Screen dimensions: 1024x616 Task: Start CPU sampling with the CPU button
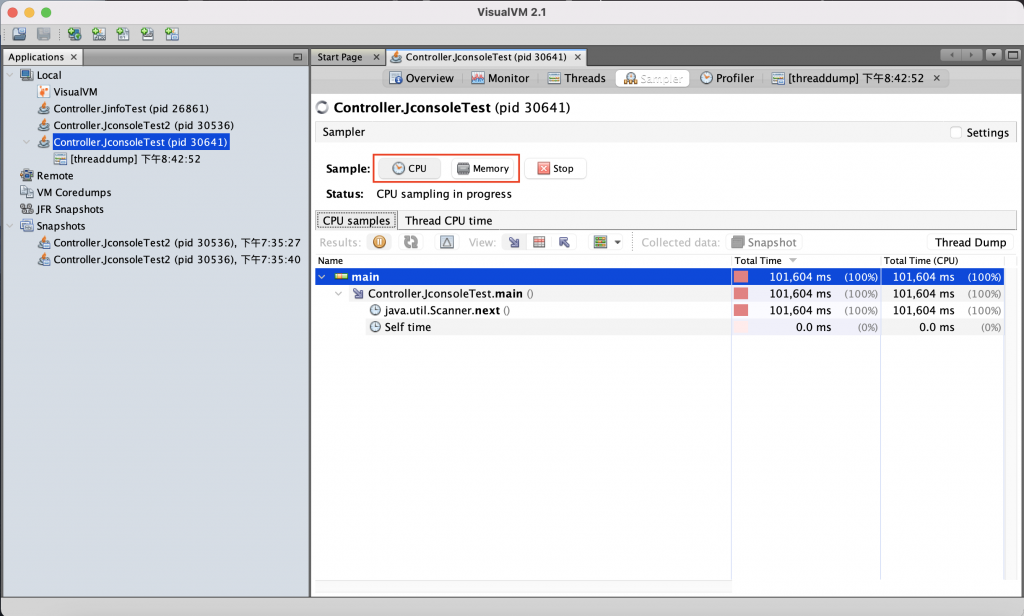pyautogui.click(x=409, y=169)
